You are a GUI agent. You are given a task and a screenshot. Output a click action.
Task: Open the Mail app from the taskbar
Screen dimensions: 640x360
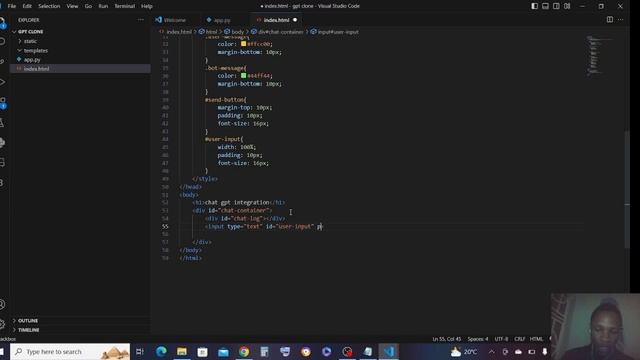(x=223, y=351)
